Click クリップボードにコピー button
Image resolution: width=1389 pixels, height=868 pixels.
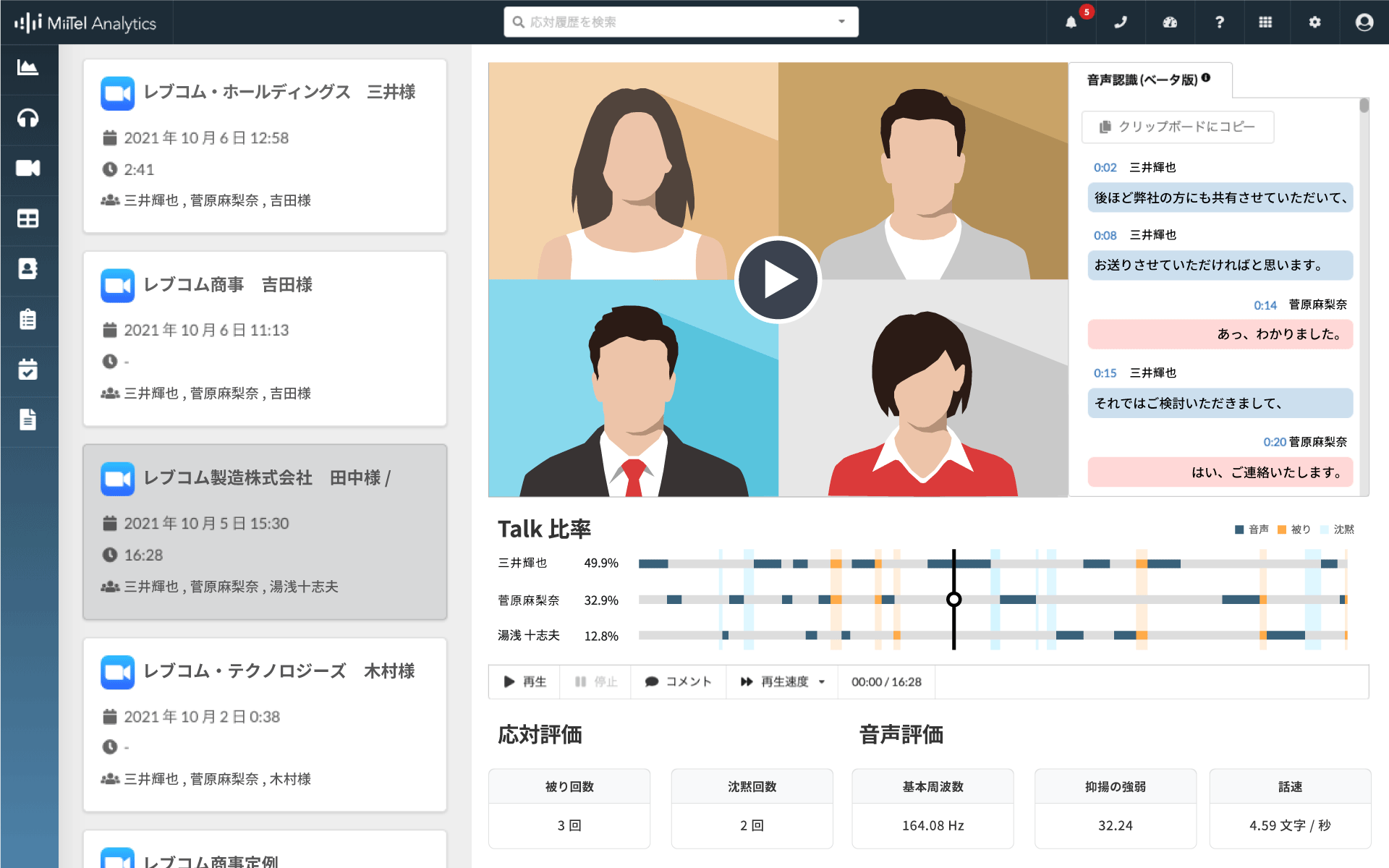[1177, 127]
